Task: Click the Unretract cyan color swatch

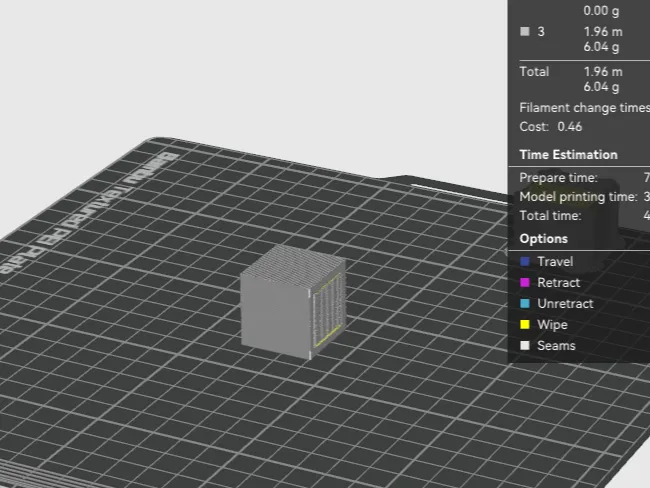Action: (x=525, y=303)
